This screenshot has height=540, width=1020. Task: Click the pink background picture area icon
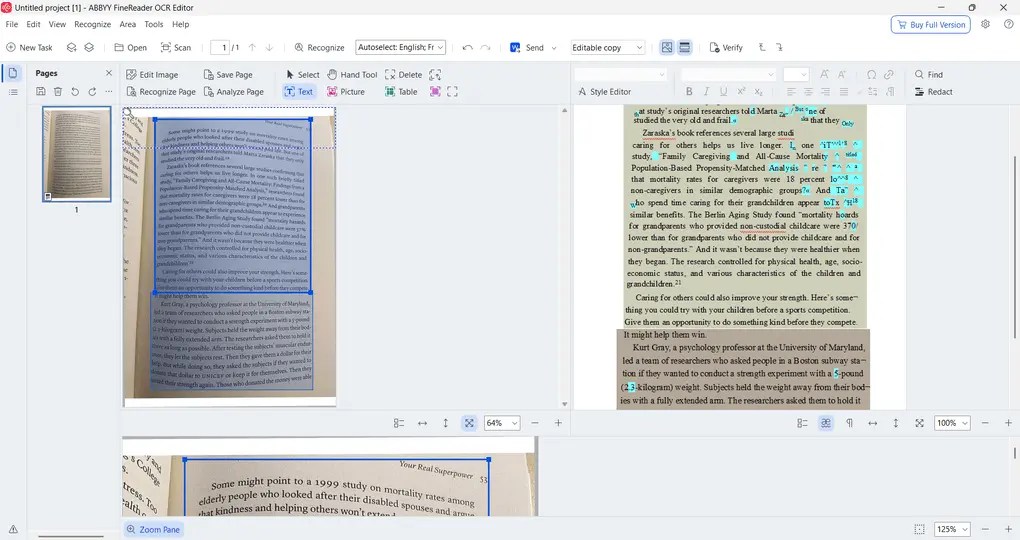pos(435,92)
